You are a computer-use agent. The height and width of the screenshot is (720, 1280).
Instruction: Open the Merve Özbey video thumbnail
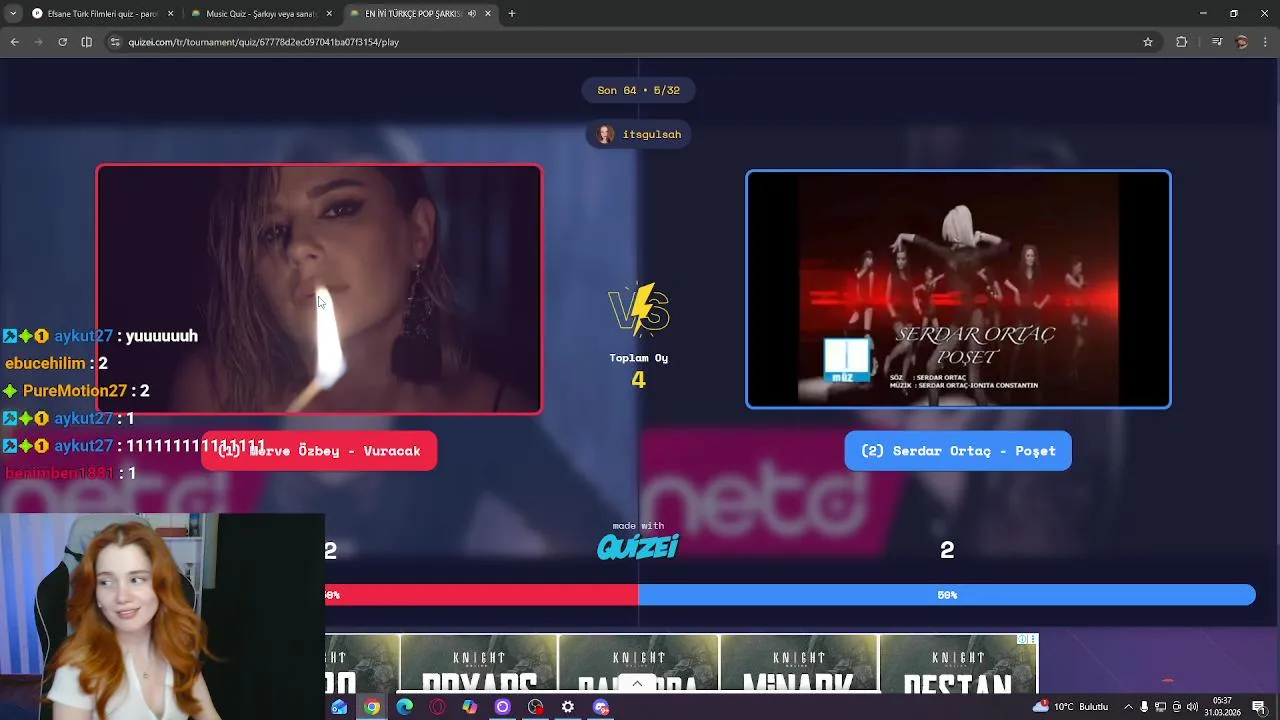pos(319,289)
